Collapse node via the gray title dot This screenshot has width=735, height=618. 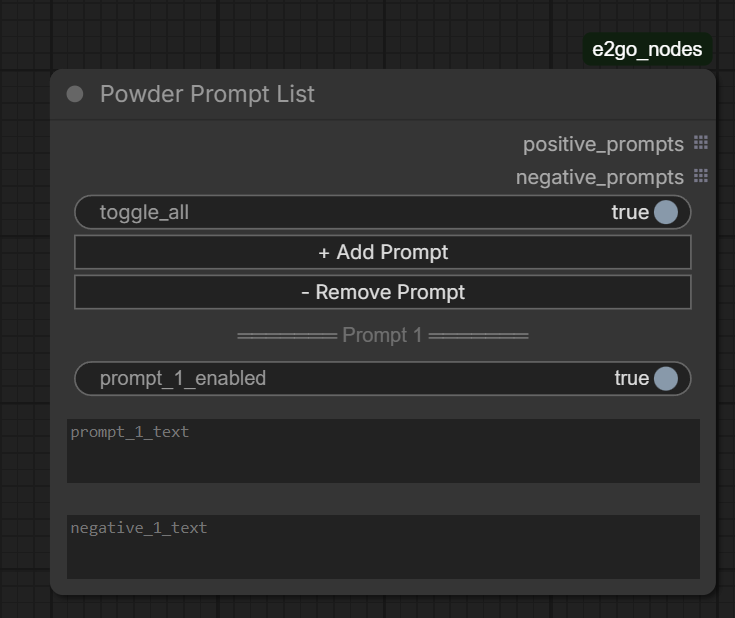click(75, 94)
